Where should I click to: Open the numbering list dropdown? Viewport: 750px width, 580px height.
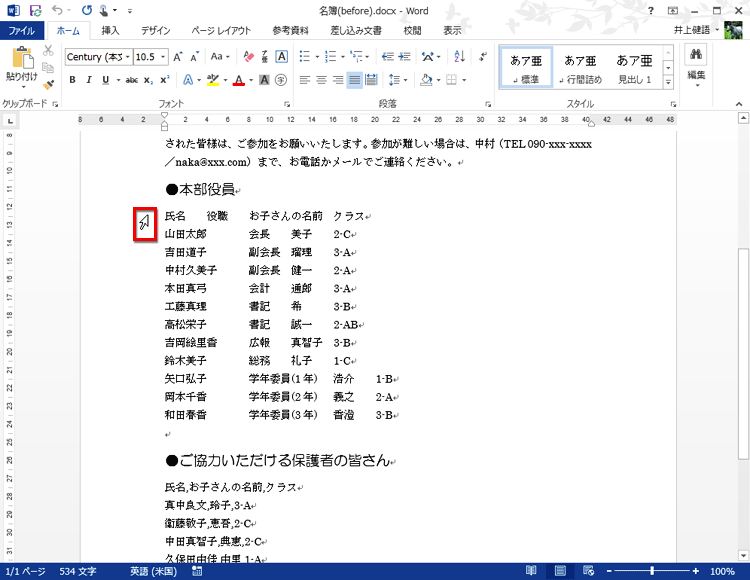pos(343,57)
